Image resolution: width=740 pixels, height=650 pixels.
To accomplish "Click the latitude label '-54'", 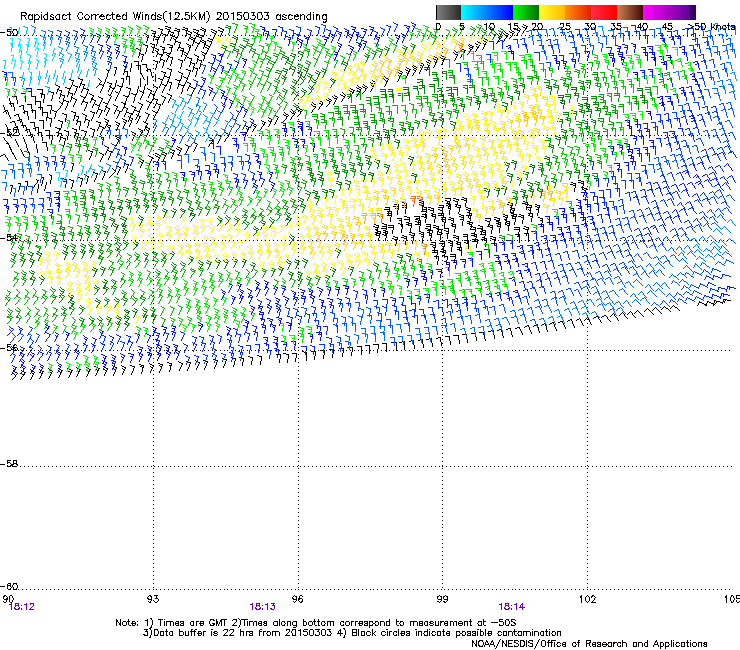I will coord(9,238).
